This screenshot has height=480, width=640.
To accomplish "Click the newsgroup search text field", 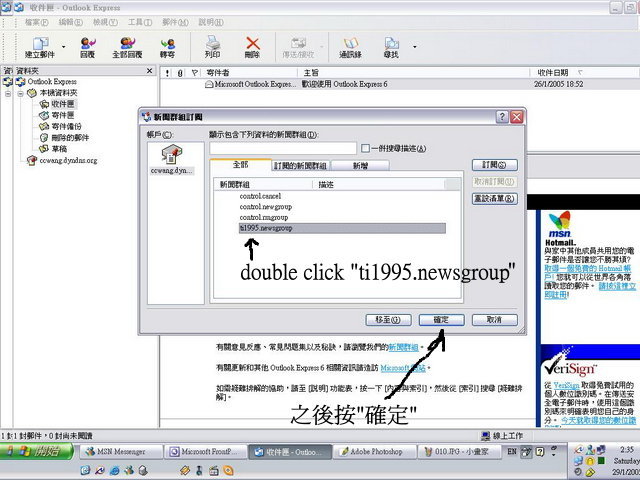I will pyautogui.click(x=282, y=148).
